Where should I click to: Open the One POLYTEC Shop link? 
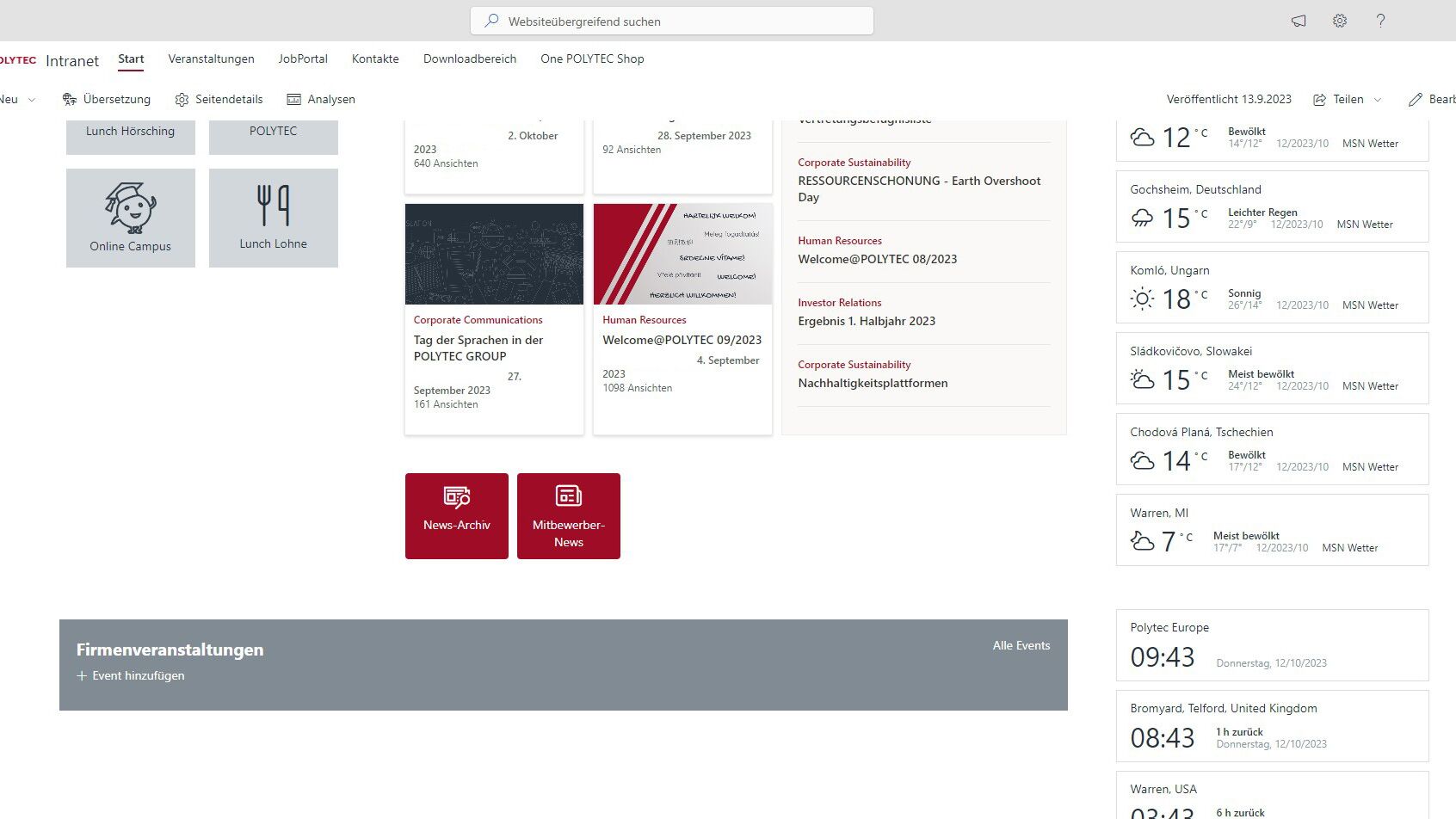[x=592, y=58]
